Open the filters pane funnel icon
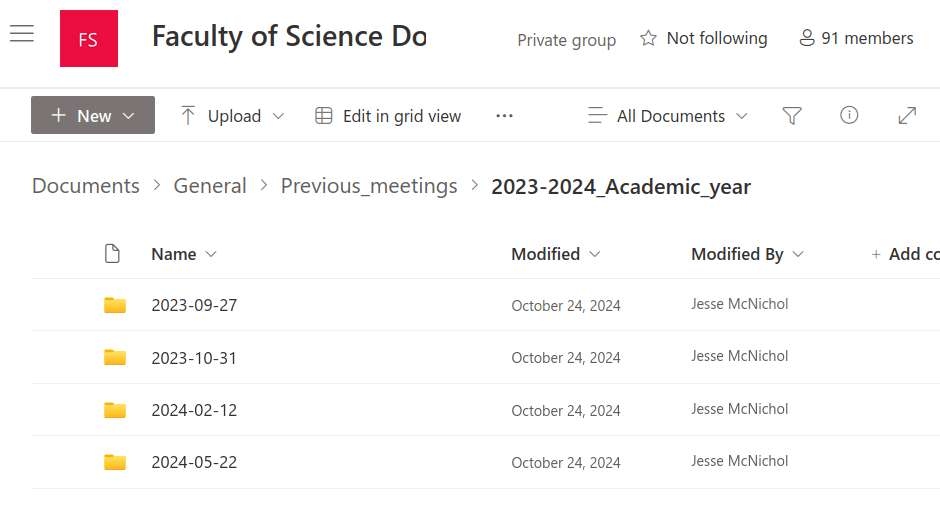The image size is (940, 532). click(792, 116)
